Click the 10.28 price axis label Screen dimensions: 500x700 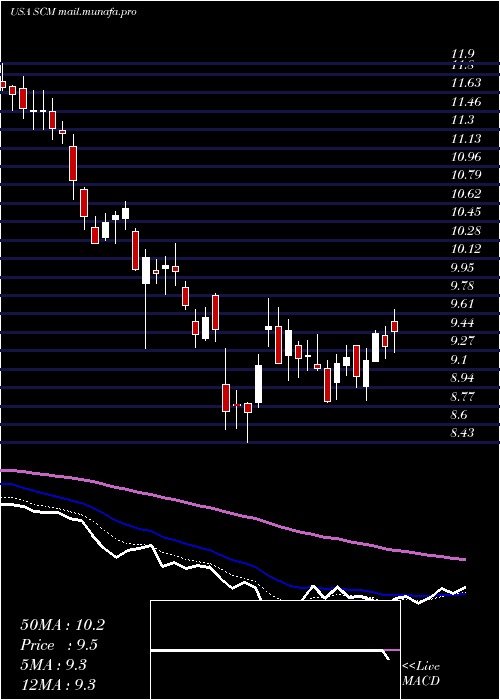coord(466,231)
